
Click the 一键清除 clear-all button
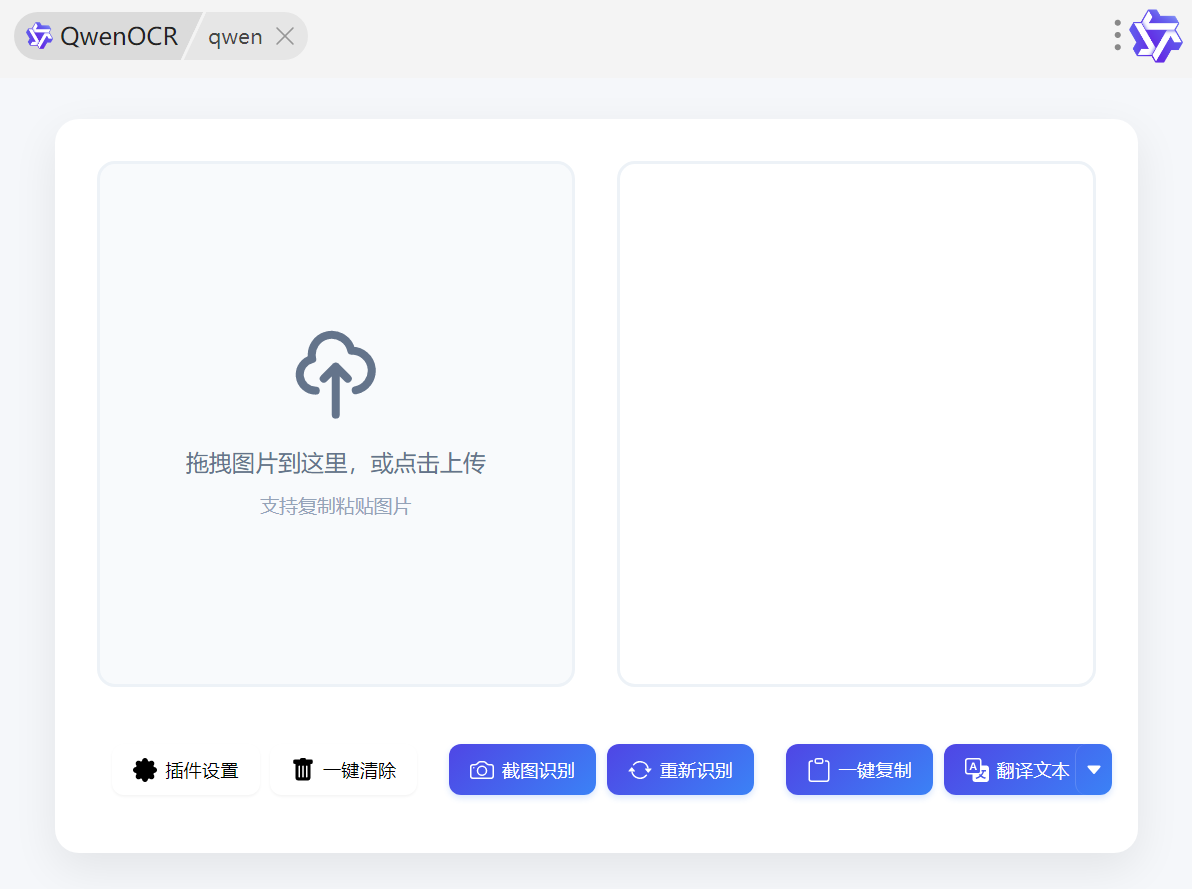coord(344,770)
